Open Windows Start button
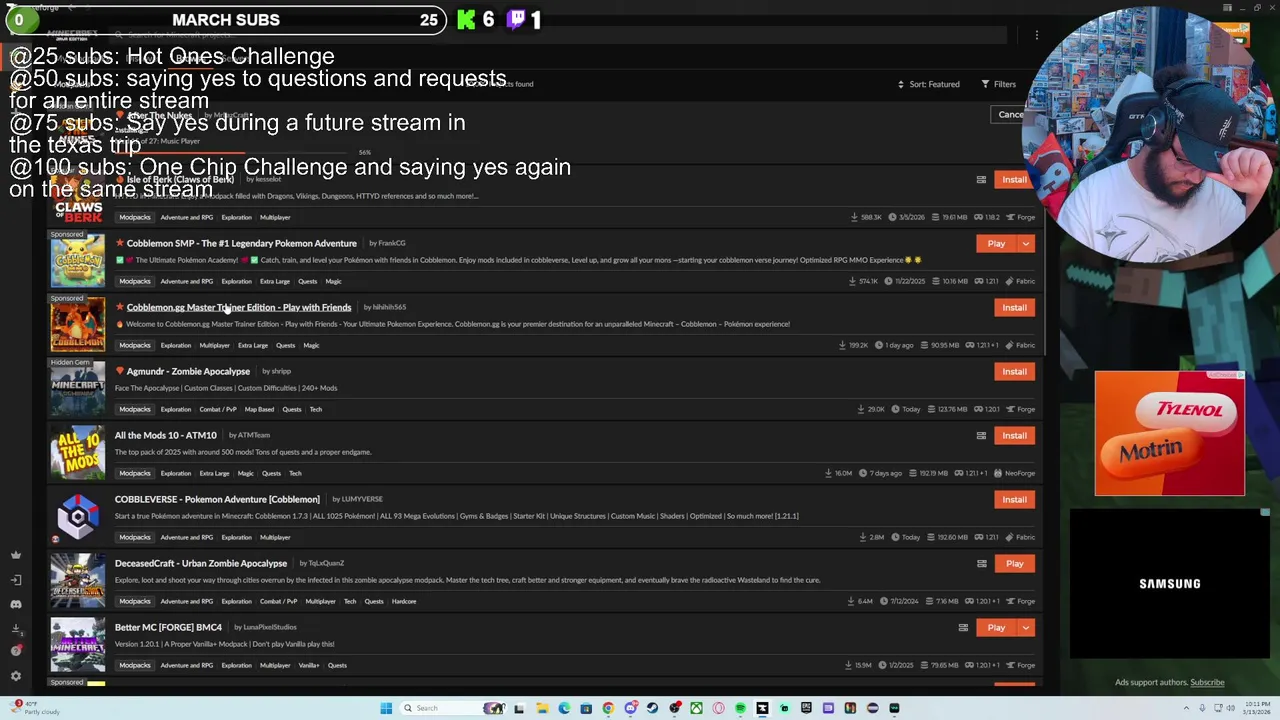 click(x=386, y=708)
